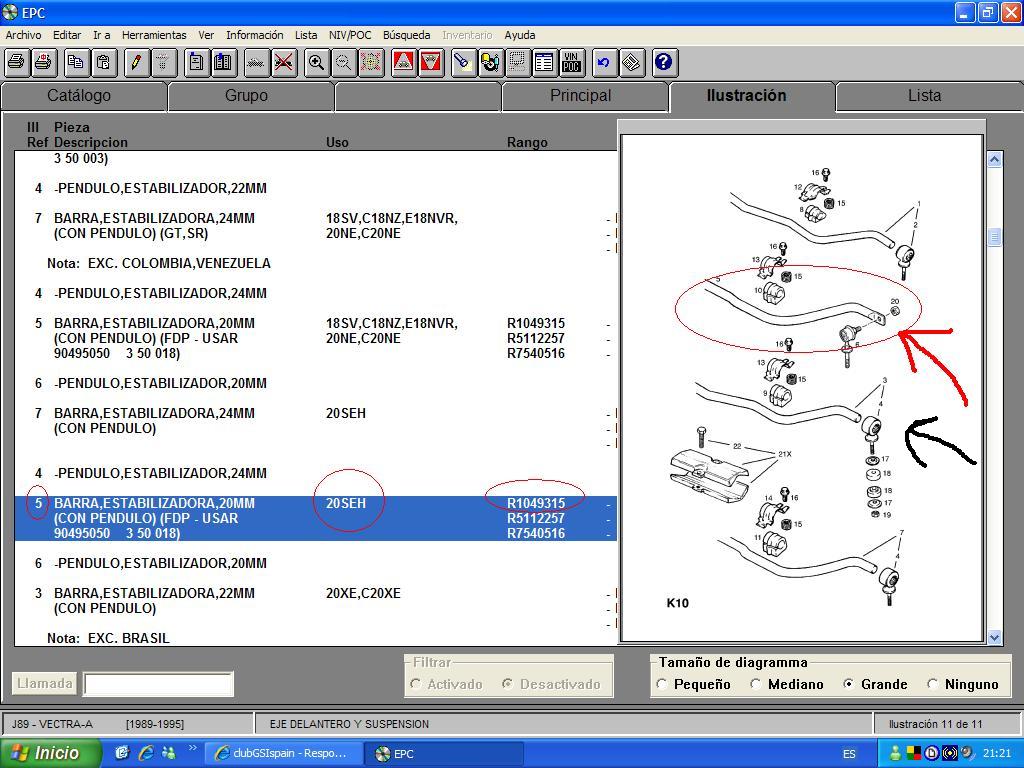The width and height of the screenshot is (1024, 768).
Task: Open clubGSIspain browser window from taskbar
Action: [x=282, y=754]
